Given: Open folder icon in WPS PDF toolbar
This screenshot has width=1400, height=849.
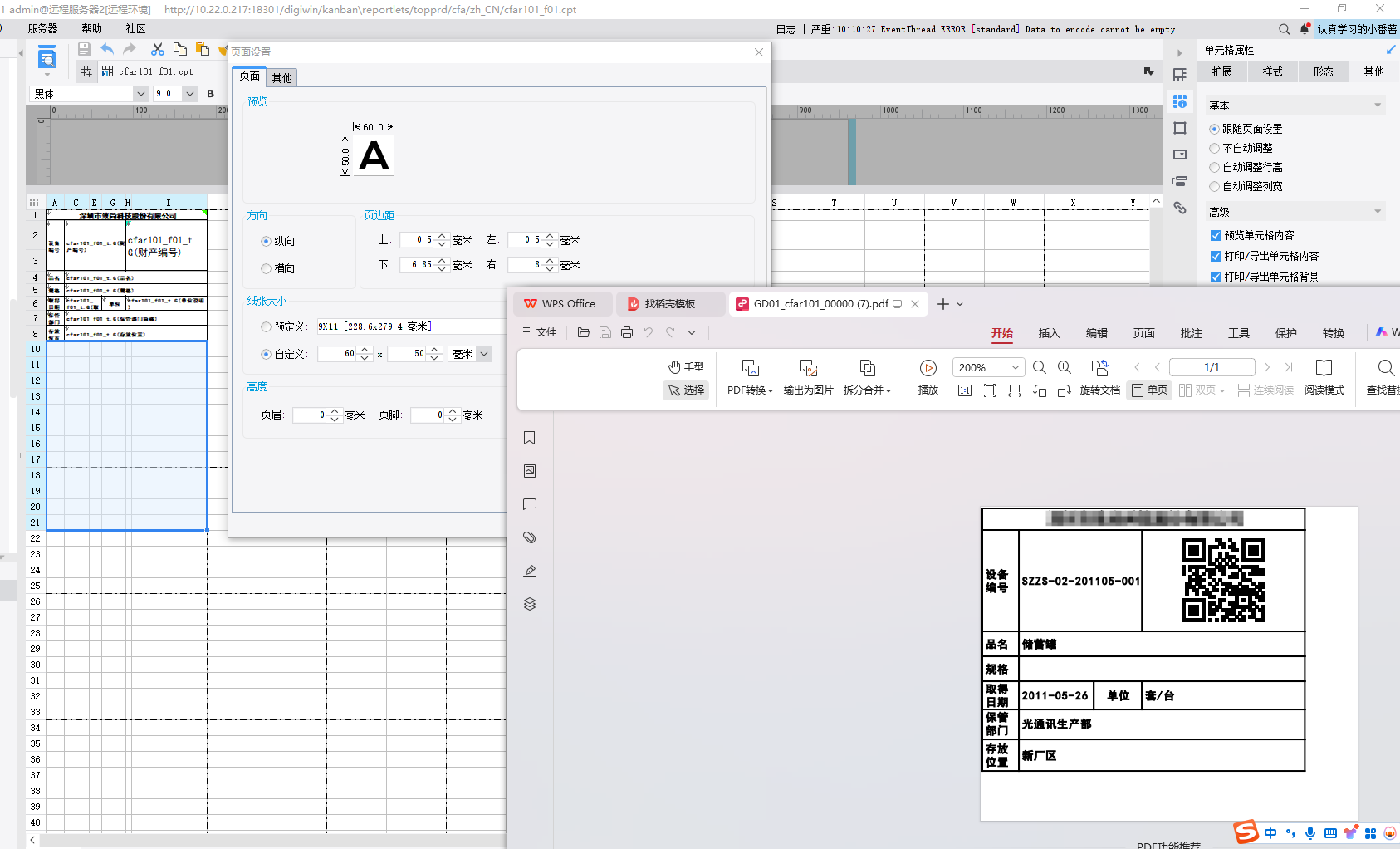Looking at the screenshot, I should coord(584,332).
